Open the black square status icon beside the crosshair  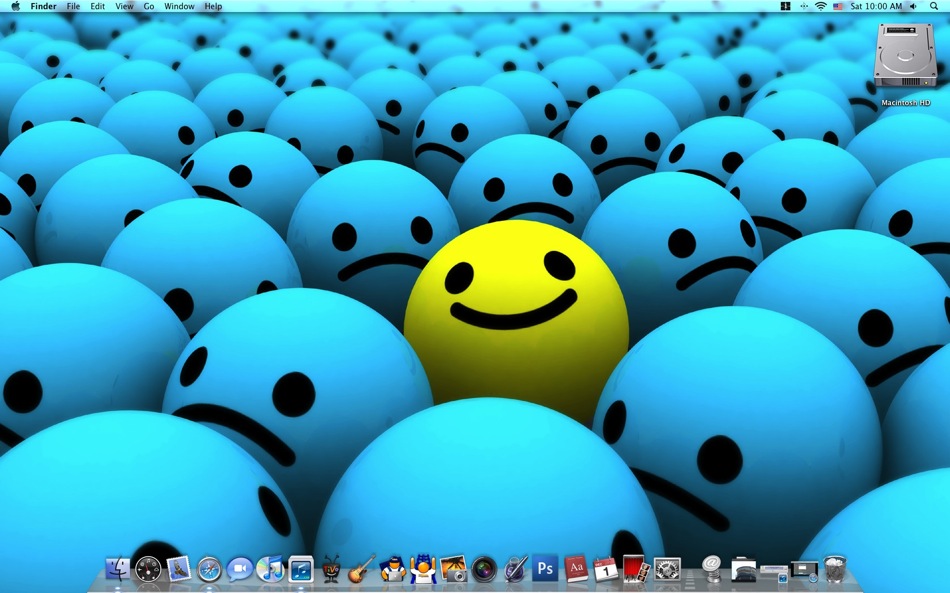(x=786, y=6)
